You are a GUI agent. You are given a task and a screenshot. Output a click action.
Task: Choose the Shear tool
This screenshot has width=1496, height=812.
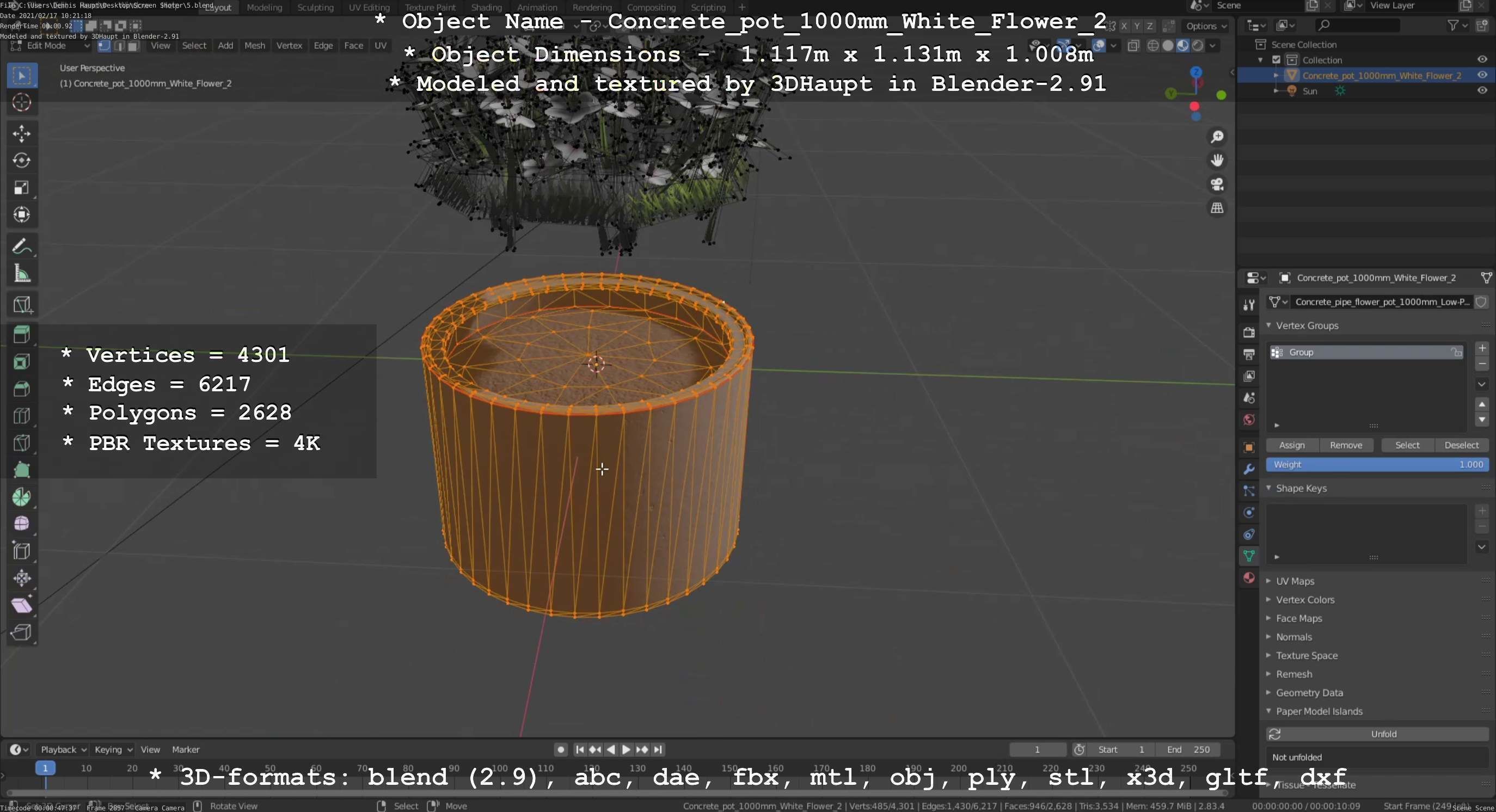[x=22, y=605]
